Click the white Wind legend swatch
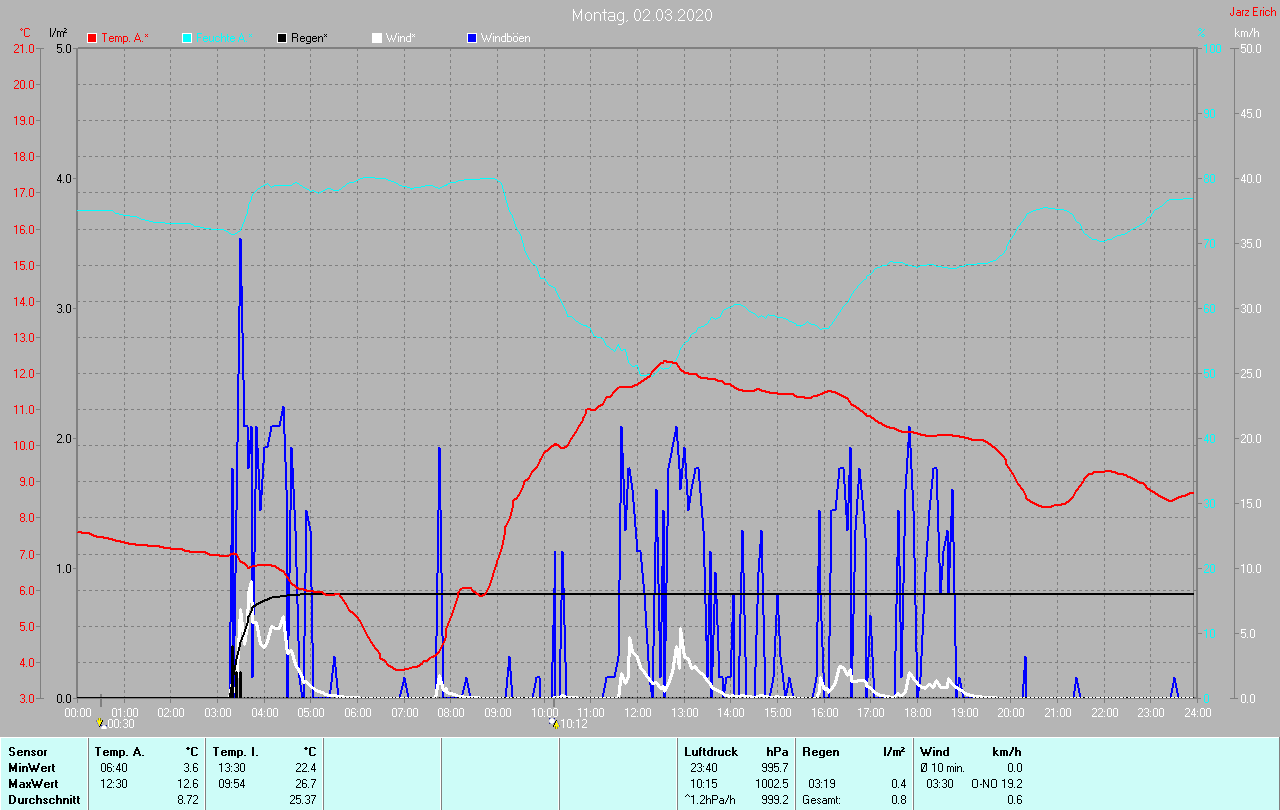1280x810 pixels. 377,38
